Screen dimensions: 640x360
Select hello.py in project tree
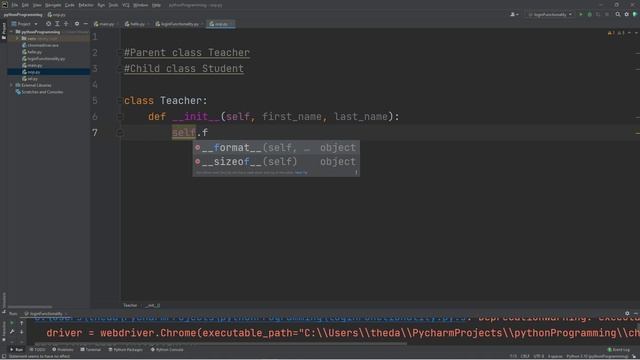click(x=32, y=52)
